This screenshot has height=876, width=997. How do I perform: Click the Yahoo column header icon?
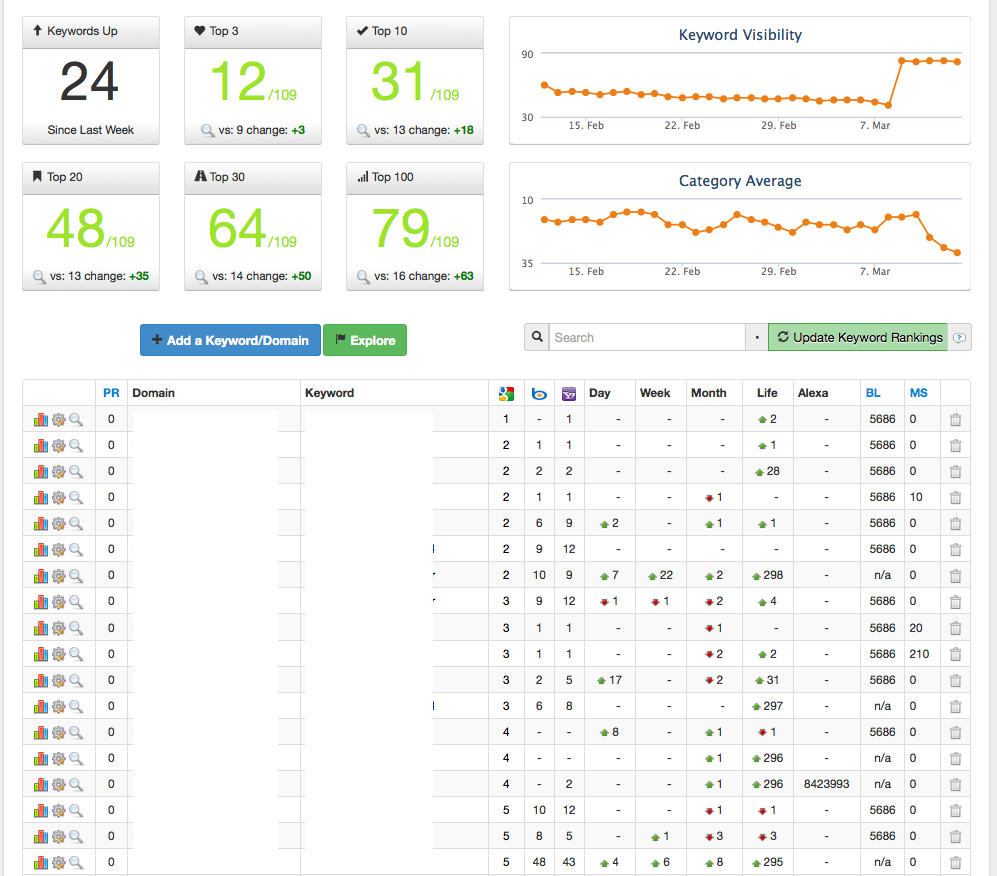(569, 394)
